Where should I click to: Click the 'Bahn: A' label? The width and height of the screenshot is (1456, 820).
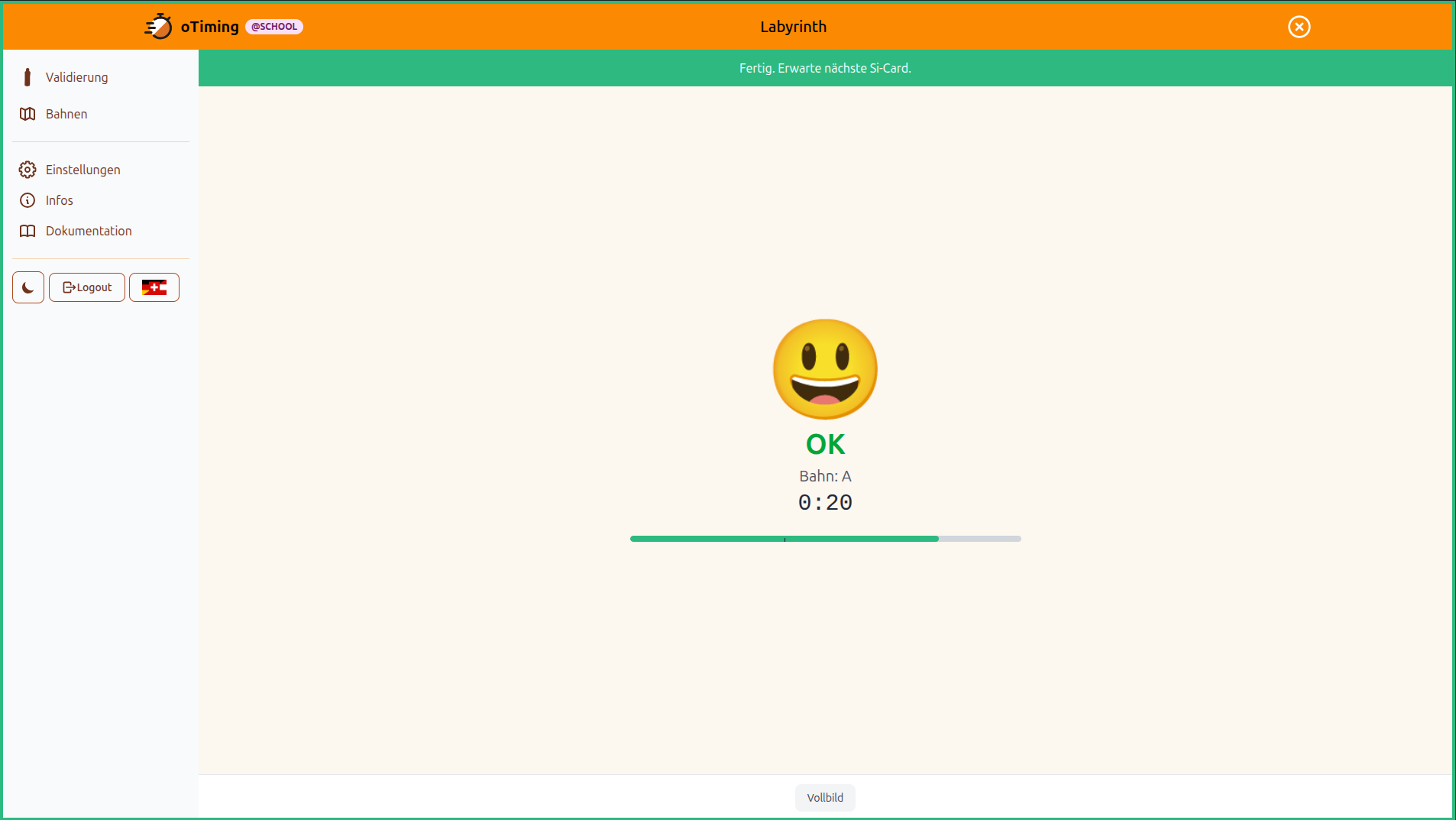tap(825, 476)
